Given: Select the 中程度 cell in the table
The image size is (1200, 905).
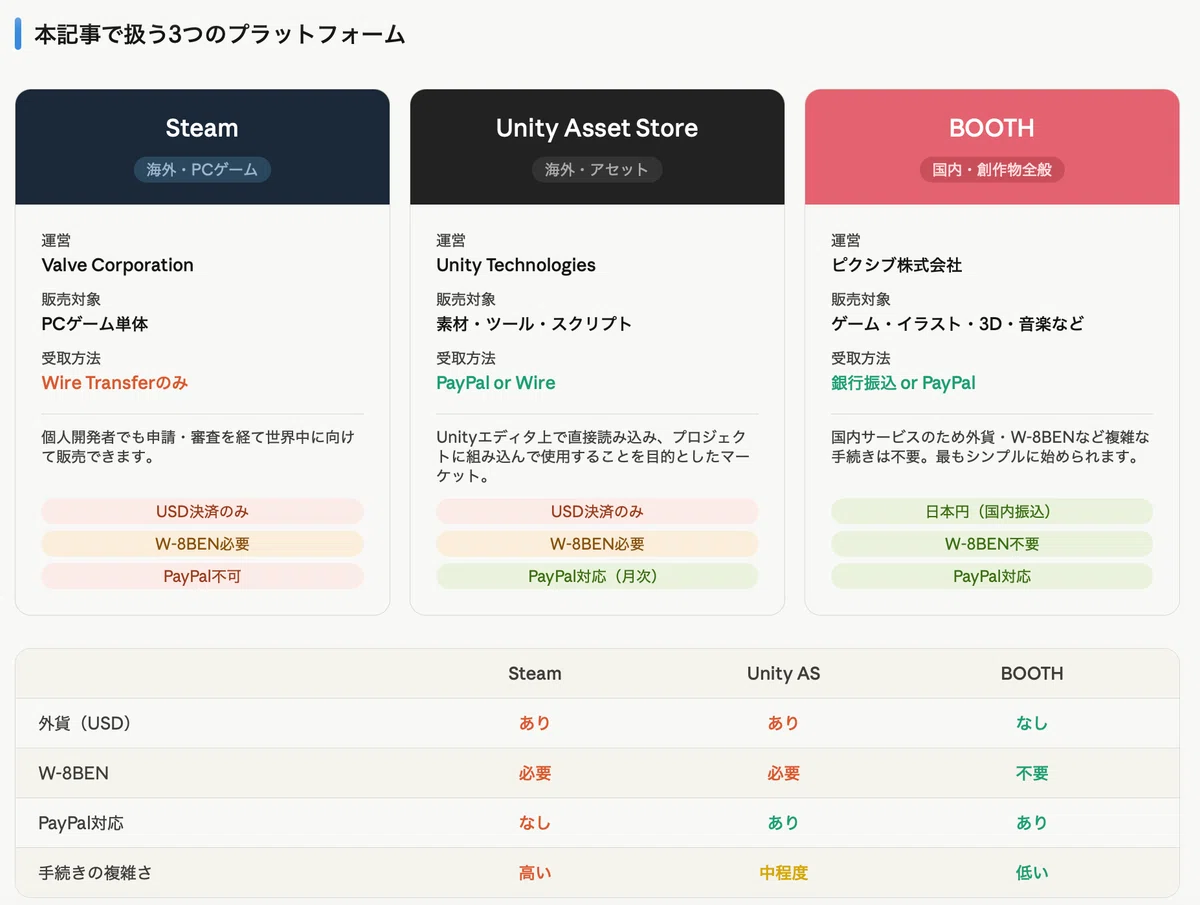Looking at the screenshot, I should (x=783, y=873).
